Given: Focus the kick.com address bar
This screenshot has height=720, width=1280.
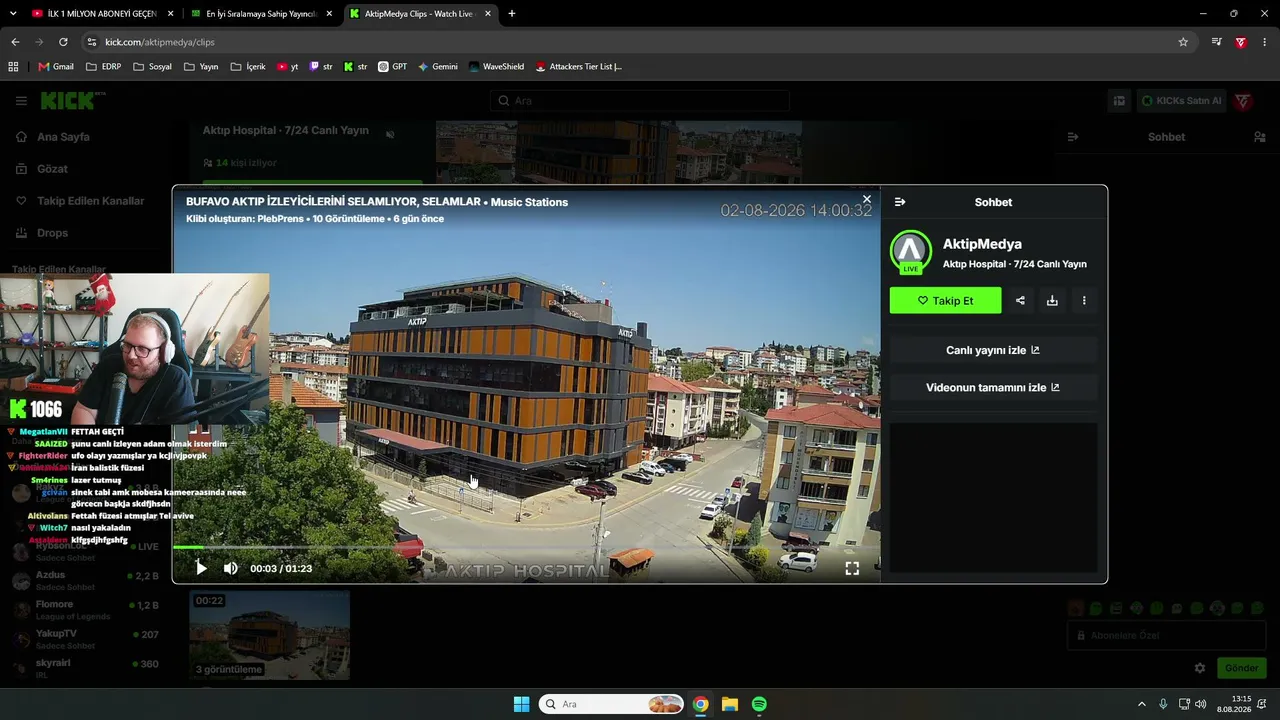Looking at the screenshot, I should pyautogui.click(x=635, y=42).
